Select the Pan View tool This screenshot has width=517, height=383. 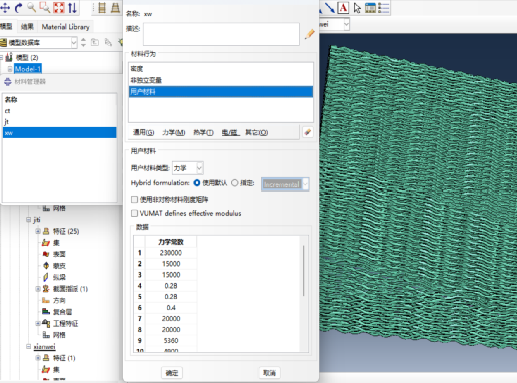(x=5, y=7)
